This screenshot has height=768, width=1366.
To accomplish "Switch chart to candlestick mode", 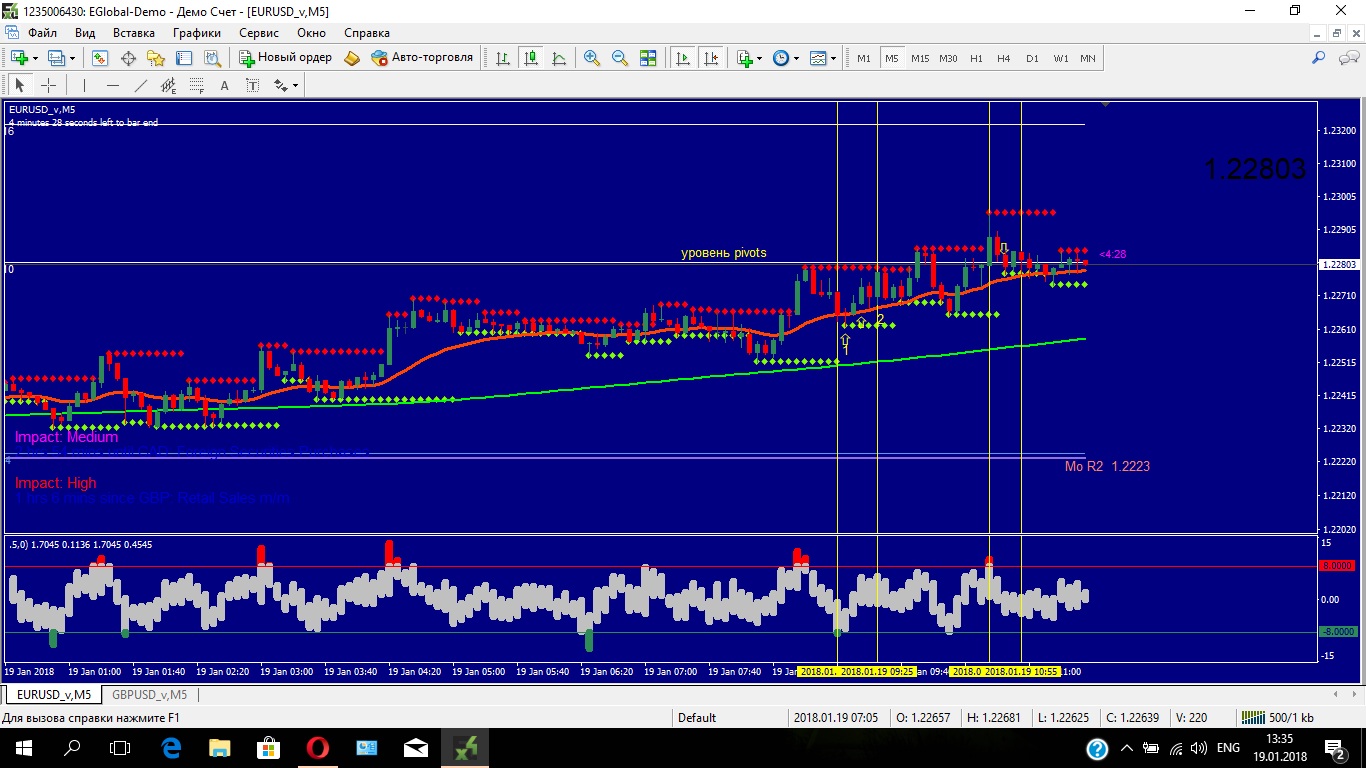I will [530, 58].
